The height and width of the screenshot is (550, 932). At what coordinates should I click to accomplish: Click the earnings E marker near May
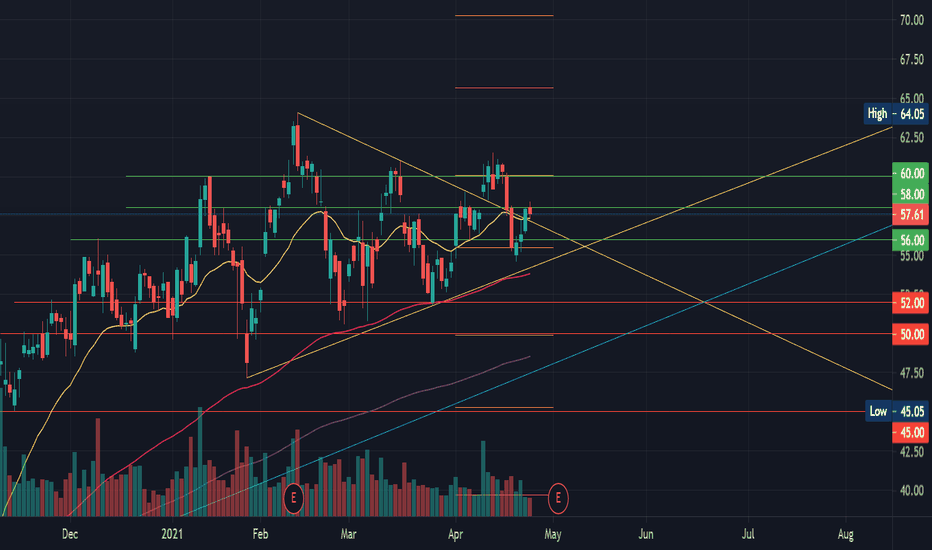coord(558,498)
